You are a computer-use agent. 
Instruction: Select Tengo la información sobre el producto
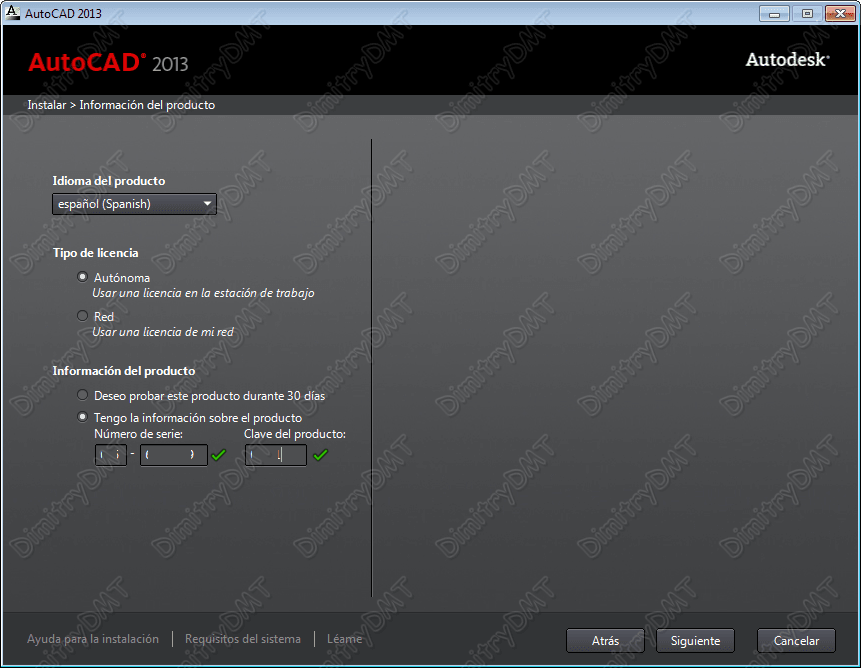tap(82, 416)
